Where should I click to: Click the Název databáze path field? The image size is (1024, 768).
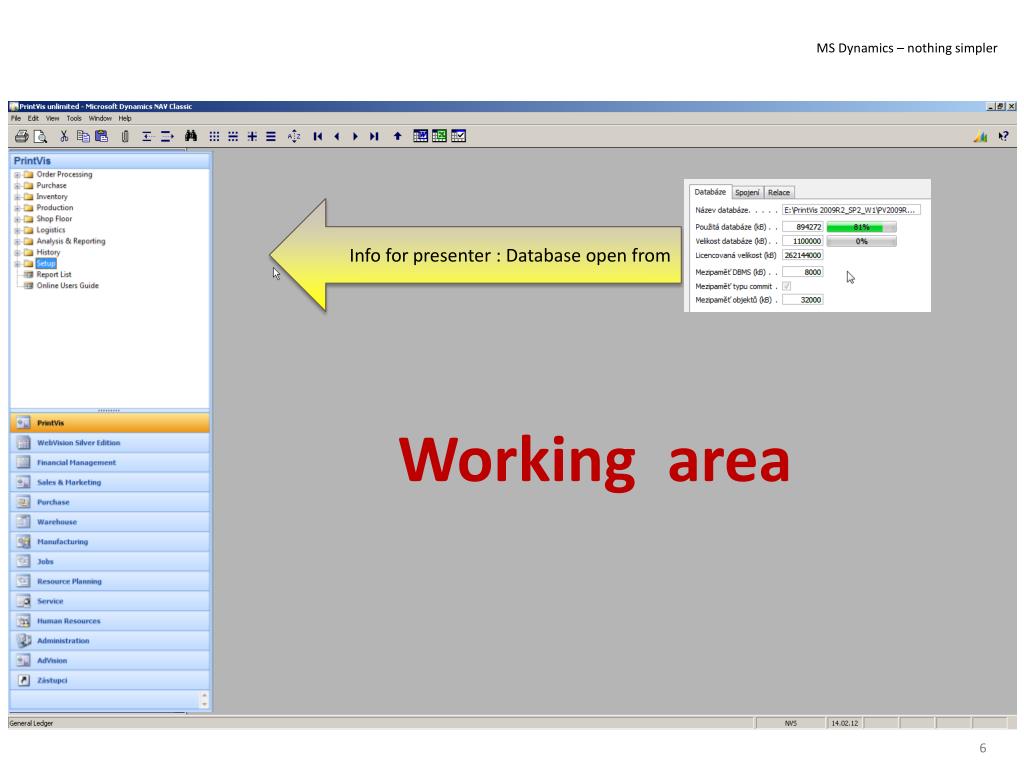pos(852,210)
